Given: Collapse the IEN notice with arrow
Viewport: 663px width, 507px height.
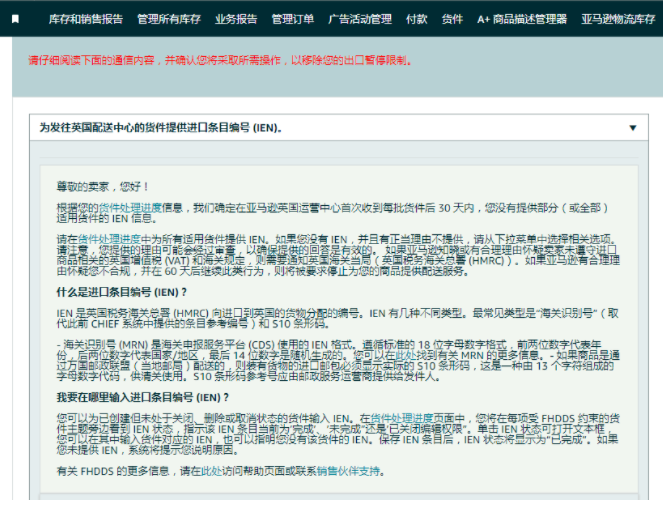Looking at the screenshot, I should tap(633, 128).
